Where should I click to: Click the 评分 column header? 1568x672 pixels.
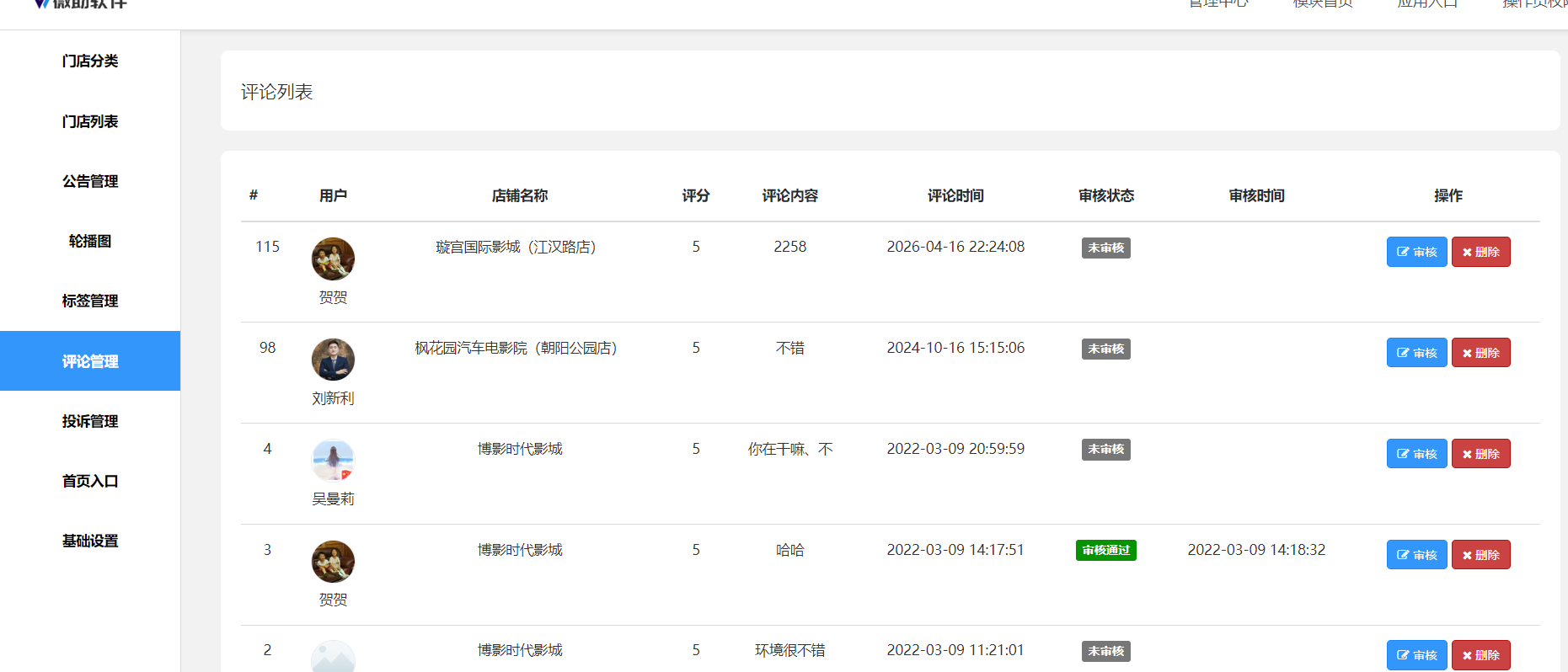tap(696, 195)
